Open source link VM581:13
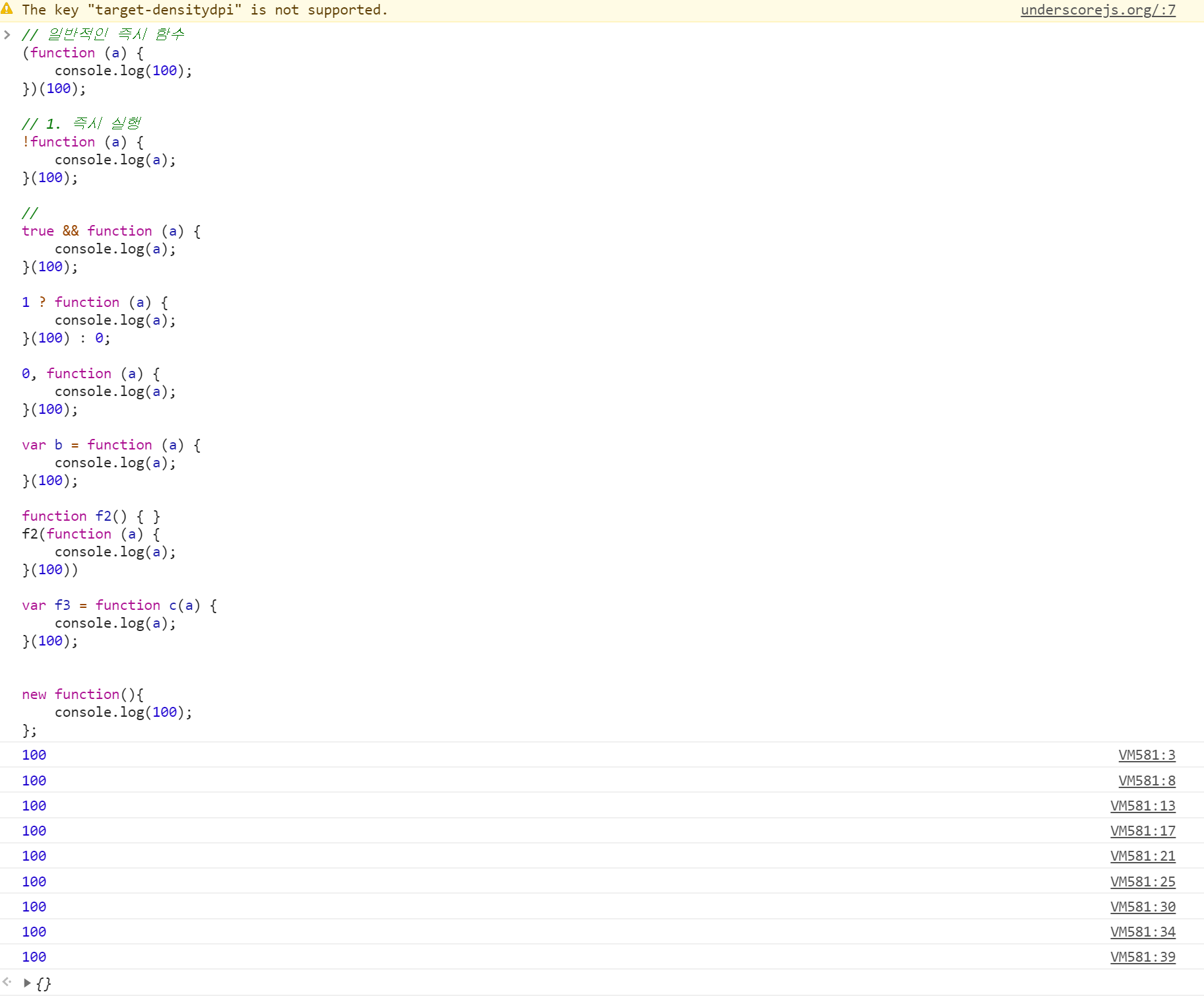Image resolution: width=1204 pixels, height=996 pixels. tap(1143, 806)
